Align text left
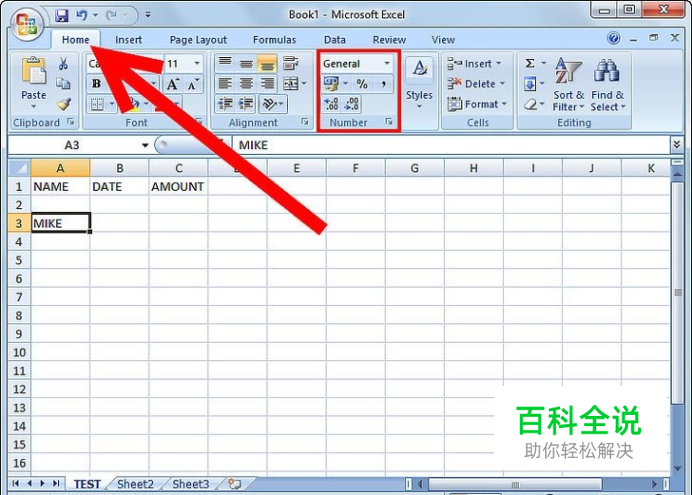Screen dimensions: 692x495 click(x=225, y=83)
